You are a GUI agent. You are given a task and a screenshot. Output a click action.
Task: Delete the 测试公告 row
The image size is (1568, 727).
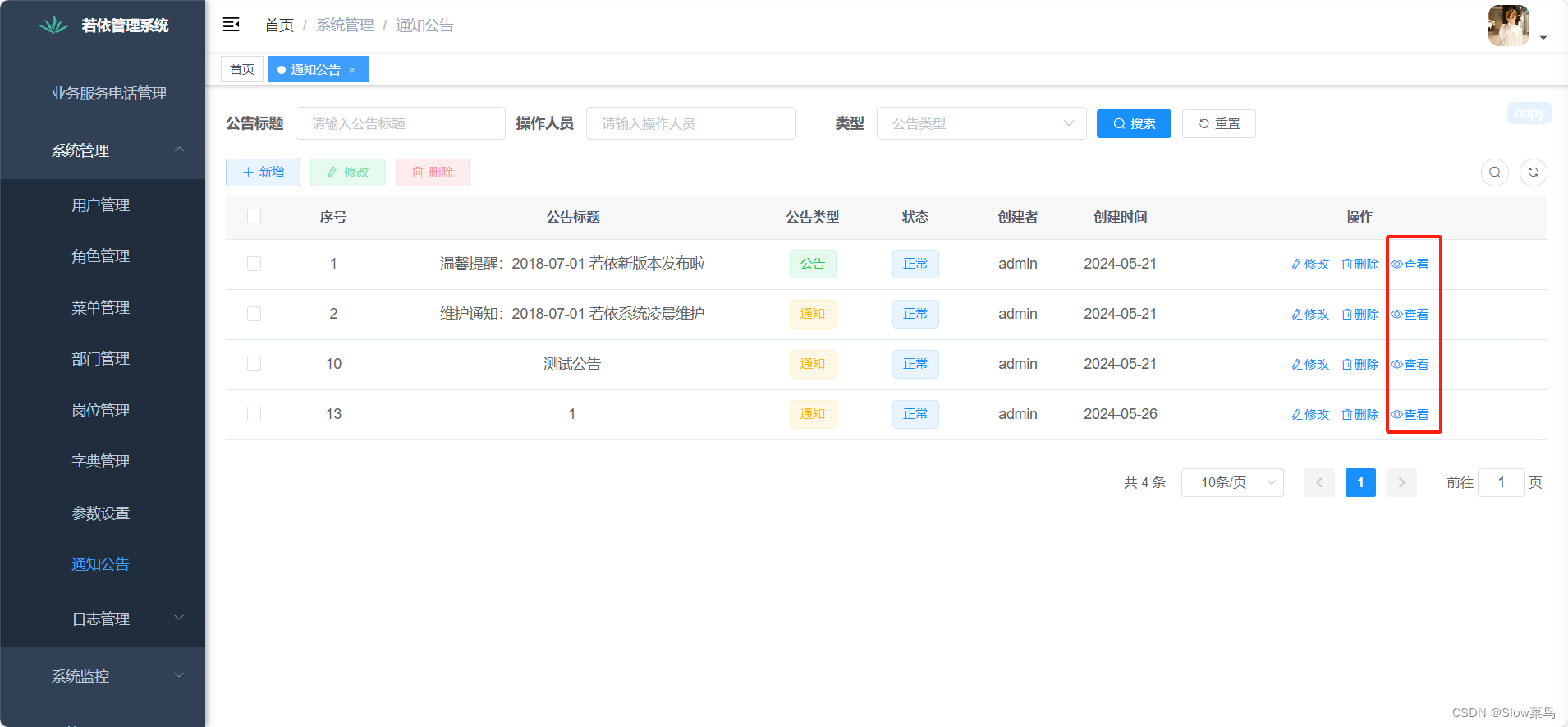click(1360, 365)
